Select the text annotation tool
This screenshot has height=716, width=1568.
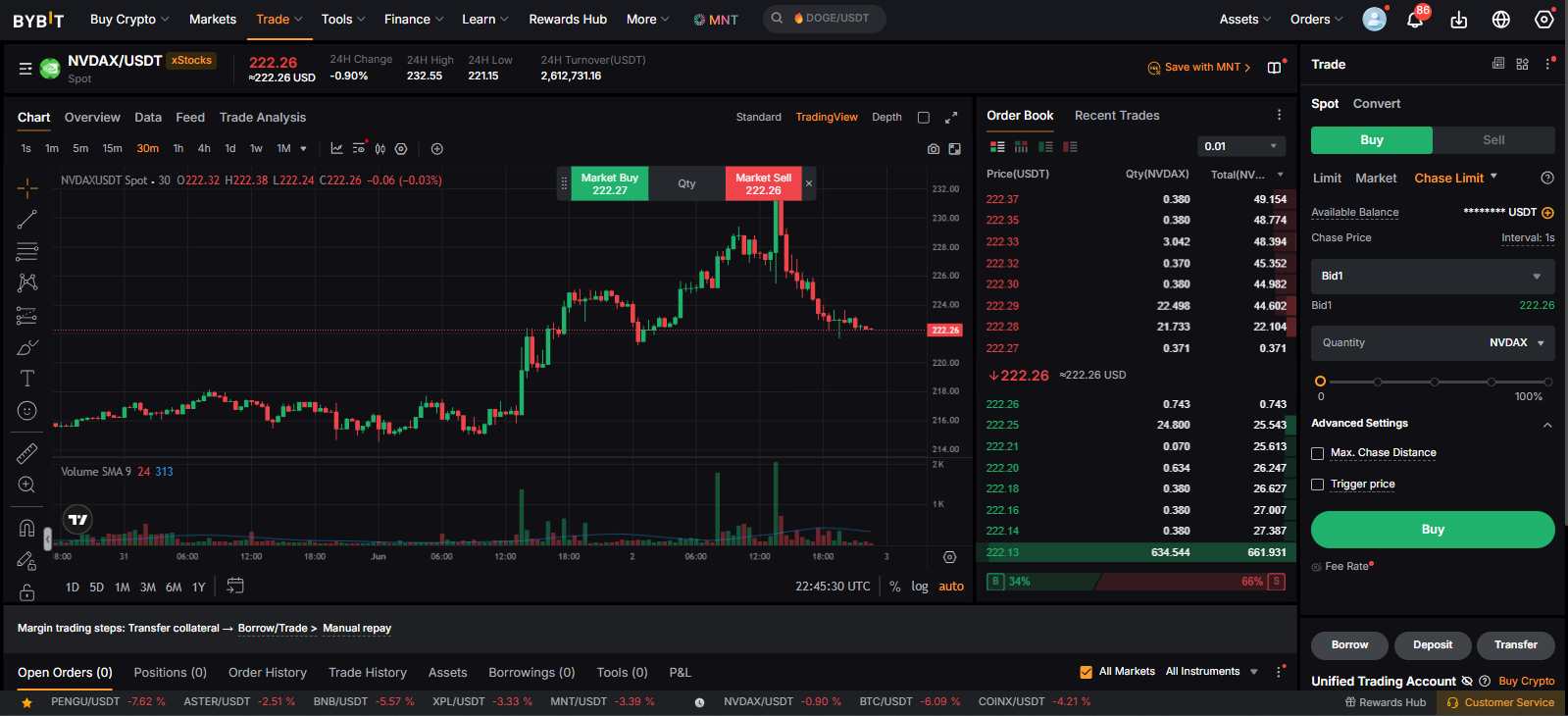point(27,379)
